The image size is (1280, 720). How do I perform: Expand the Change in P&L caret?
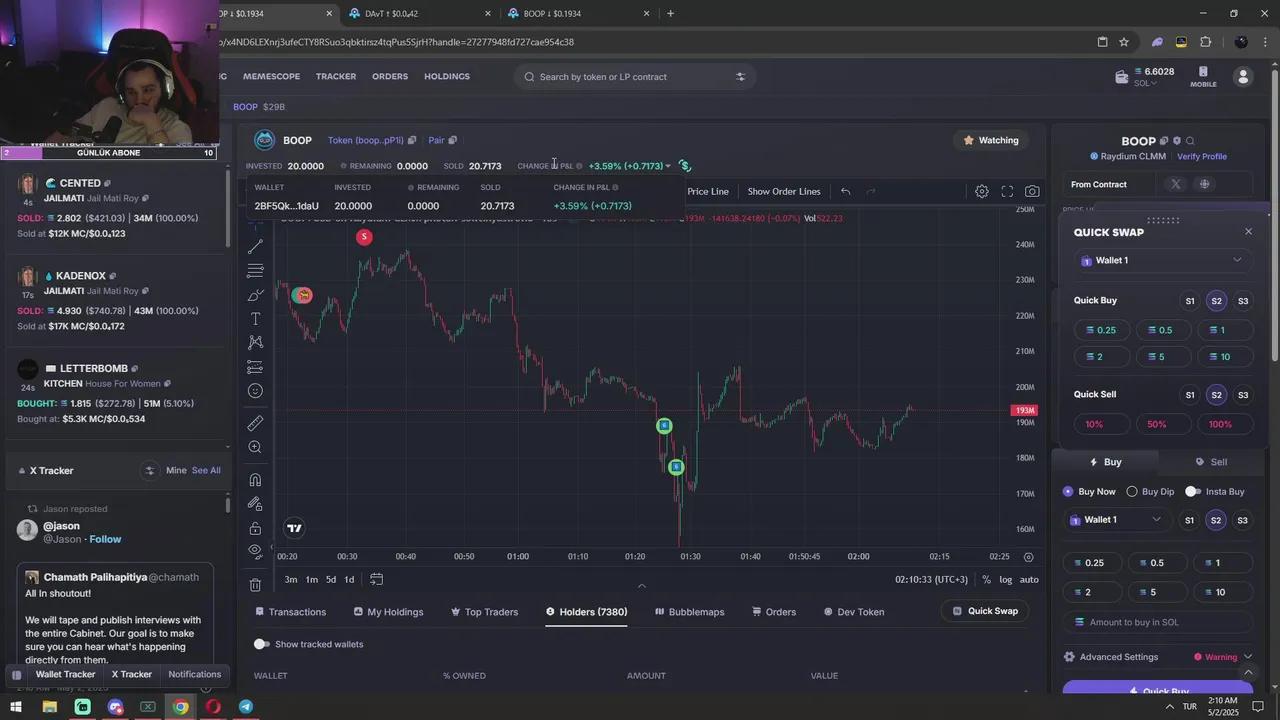click(x=668, y=166)
